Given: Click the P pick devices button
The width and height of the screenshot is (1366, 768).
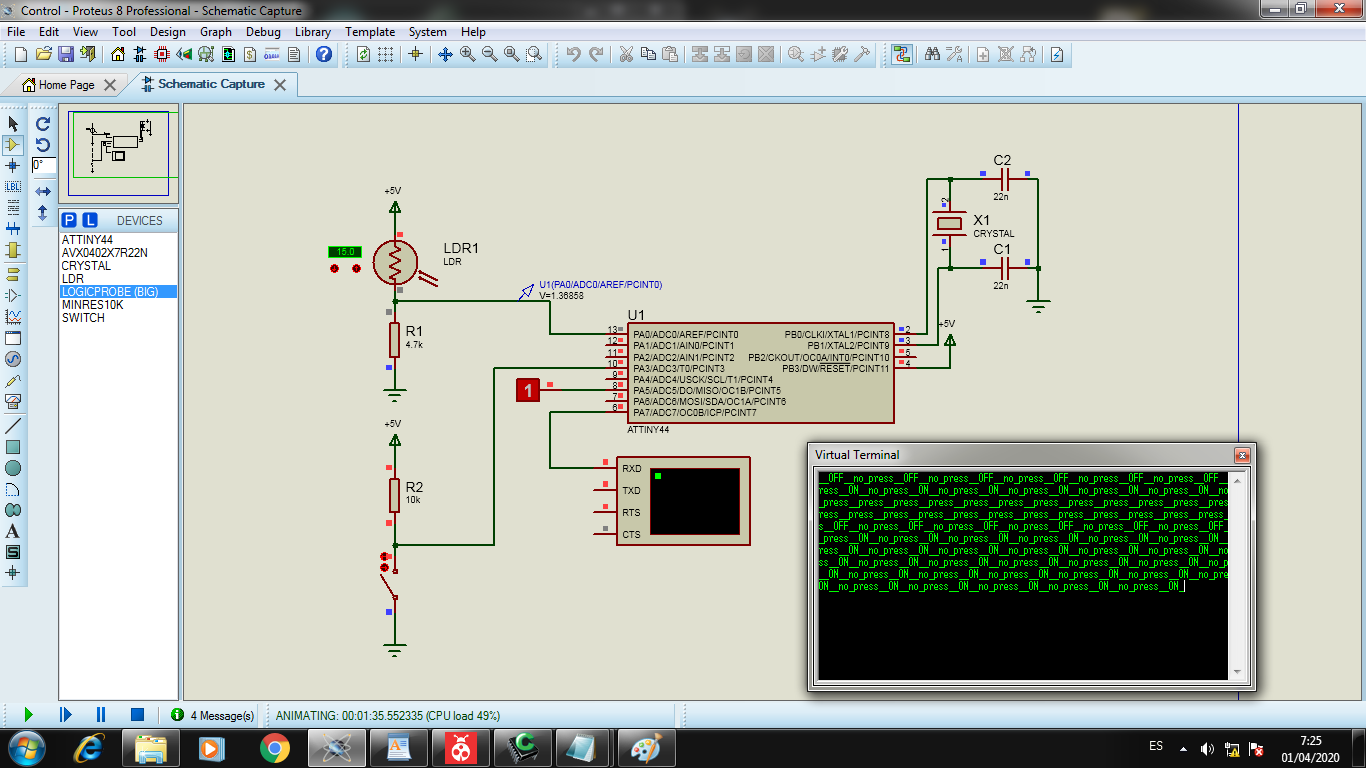Looking at the screenshot, I should coord(69,220).
